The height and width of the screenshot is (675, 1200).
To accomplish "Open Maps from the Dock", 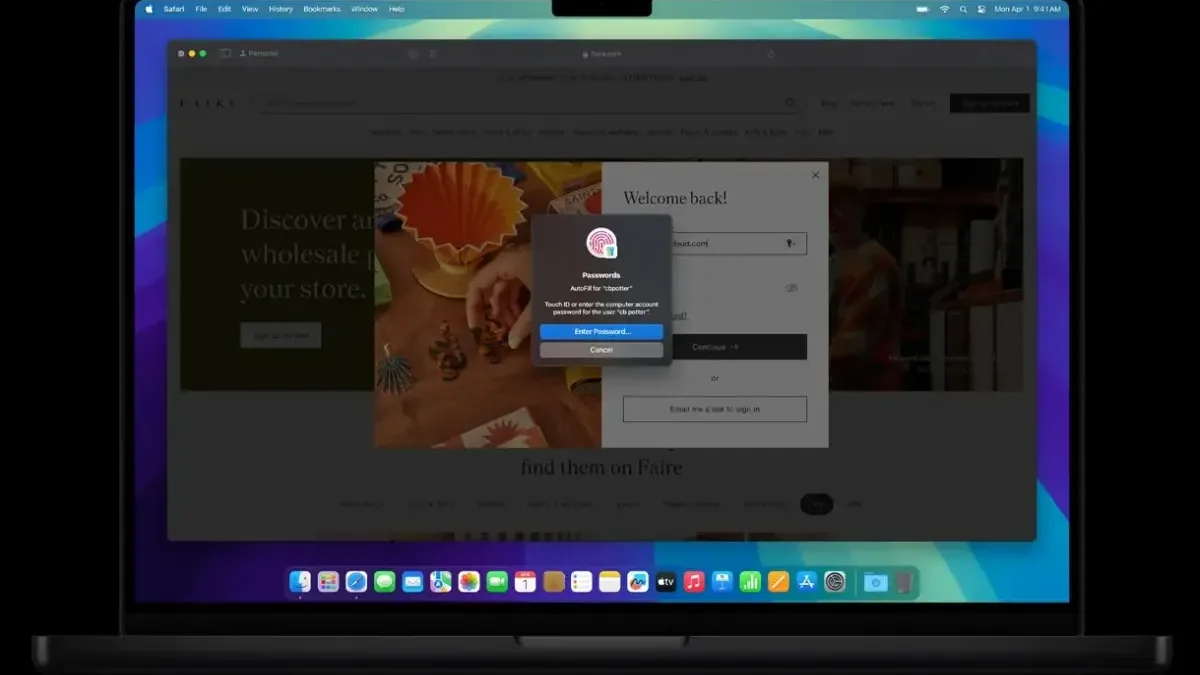I will [x=440, y=581].
